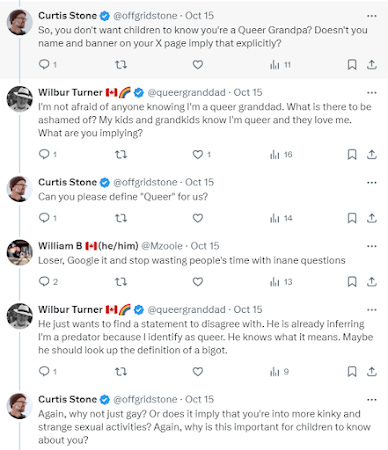The height and width of the screenshot is (450, 388).
Task: Share Wilbur Turner's bigot definition tweet
Action: 372,371
